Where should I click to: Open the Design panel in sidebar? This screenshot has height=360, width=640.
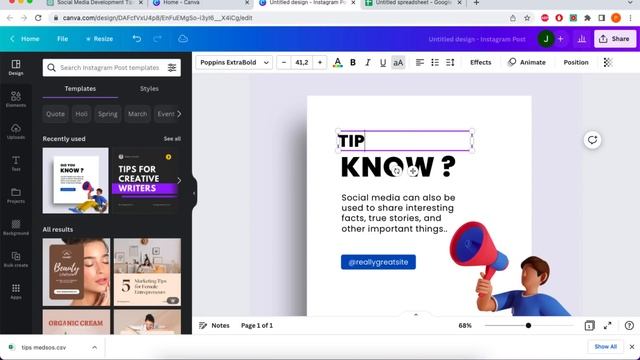pos(16,67)
